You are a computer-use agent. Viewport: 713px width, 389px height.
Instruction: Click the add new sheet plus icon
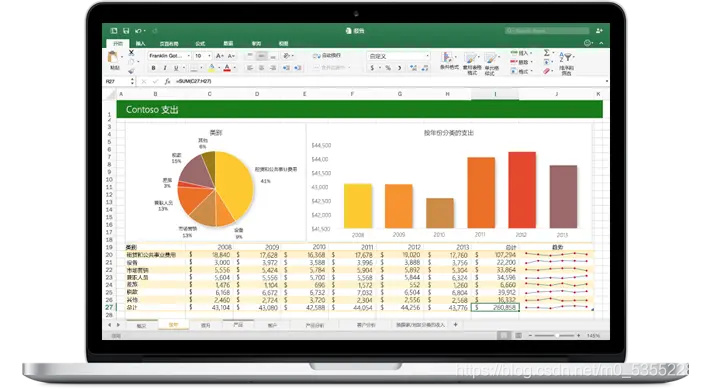[455, 324]
